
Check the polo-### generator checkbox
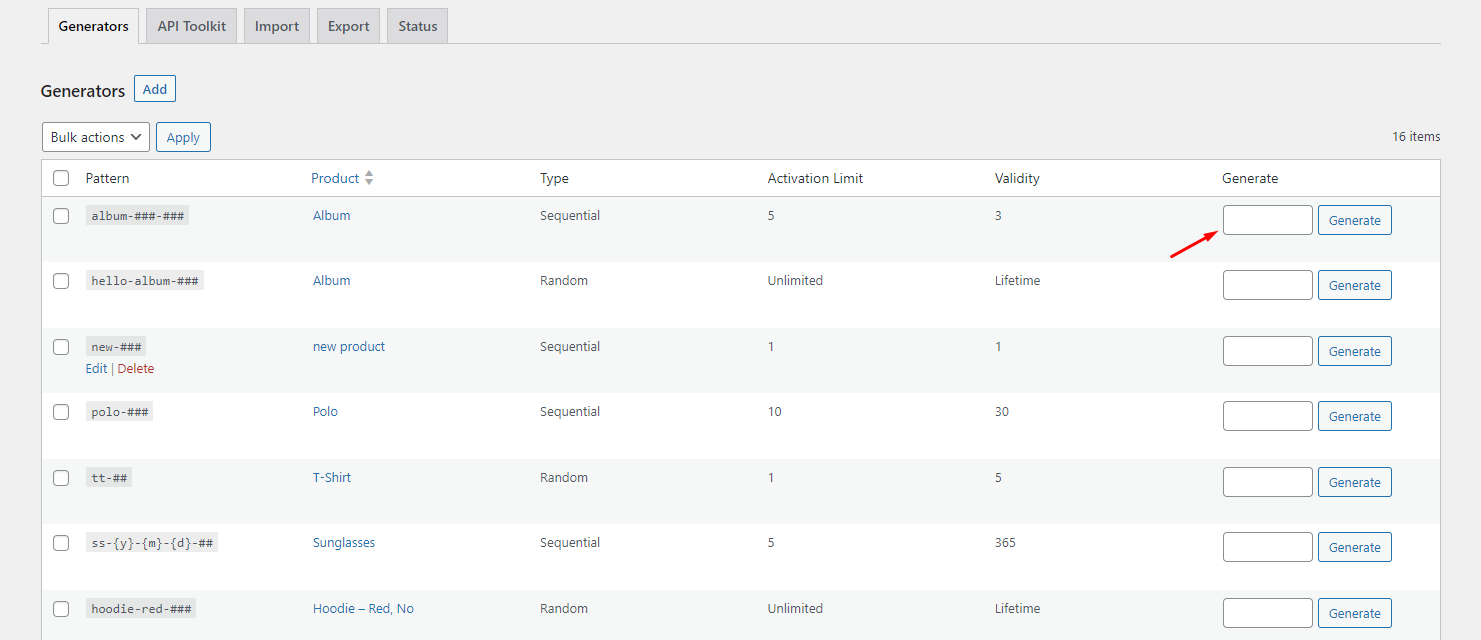(x=61, y=411)
